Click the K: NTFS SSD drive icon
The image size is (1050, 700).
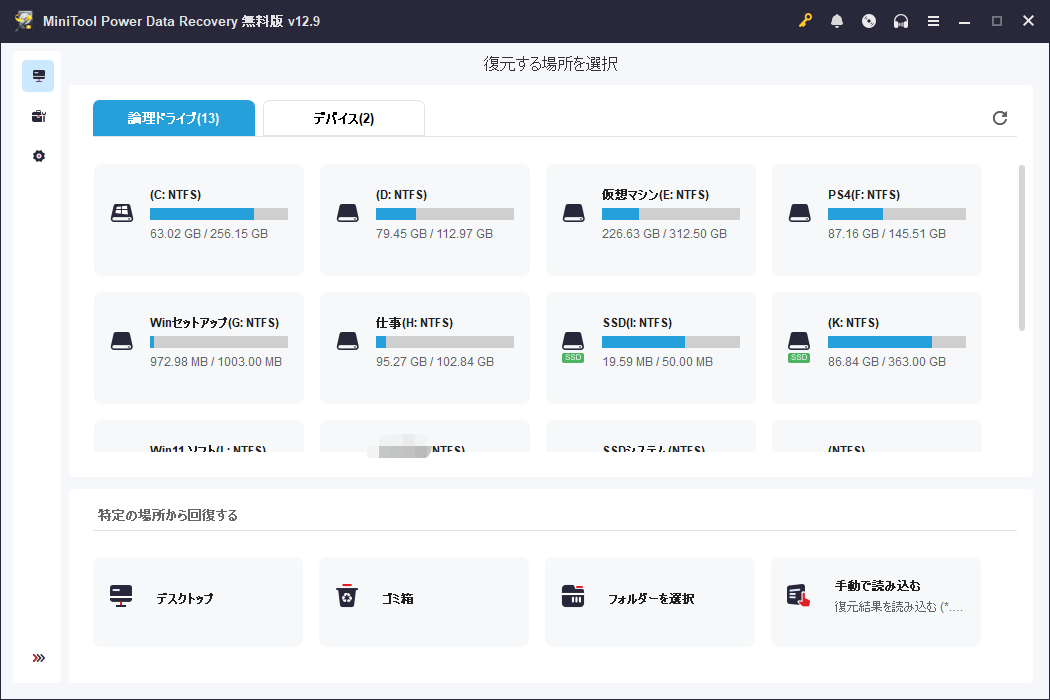[x=799, y=346]
